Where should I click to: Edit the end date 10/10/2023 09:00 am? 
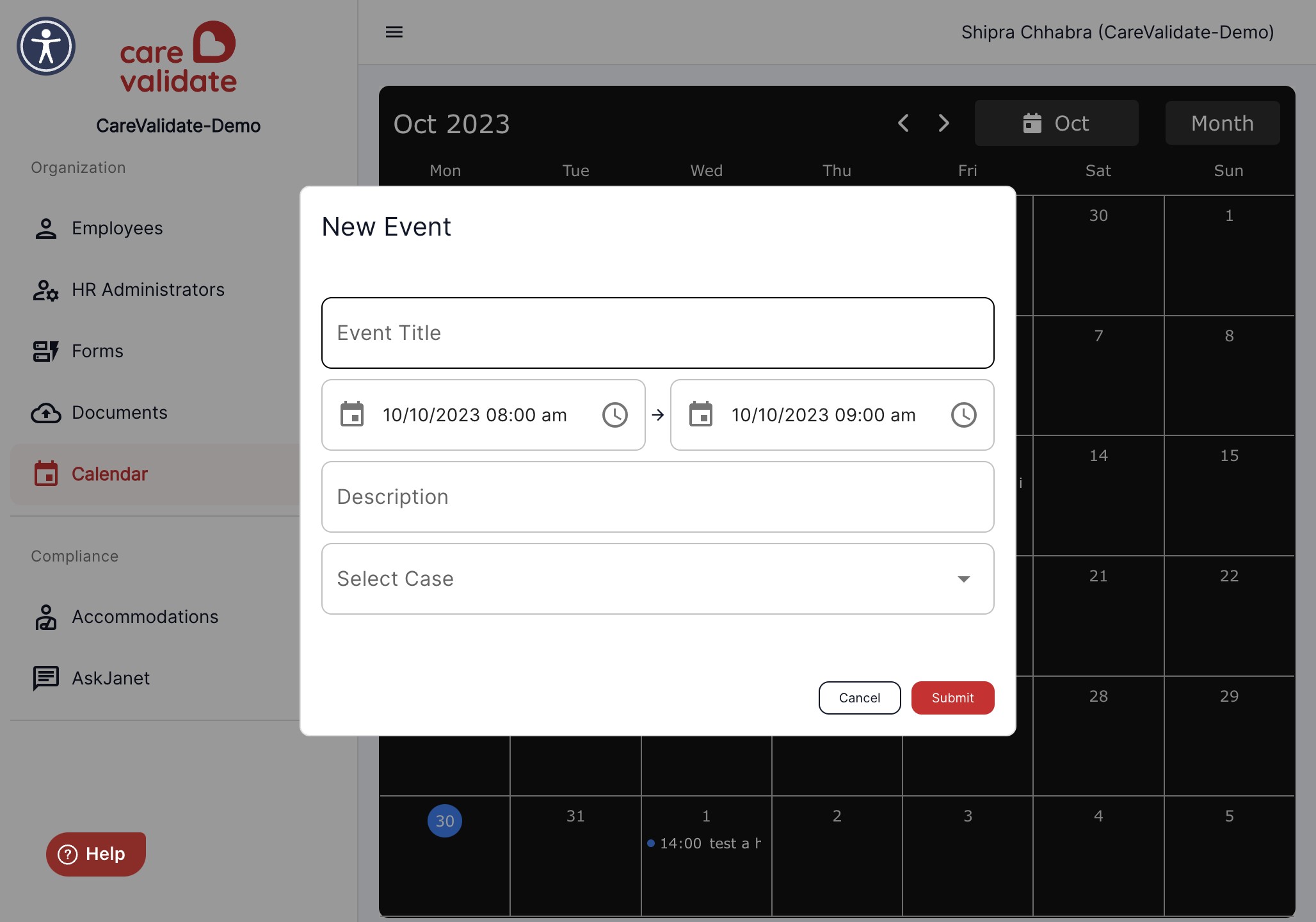point(824,415)
